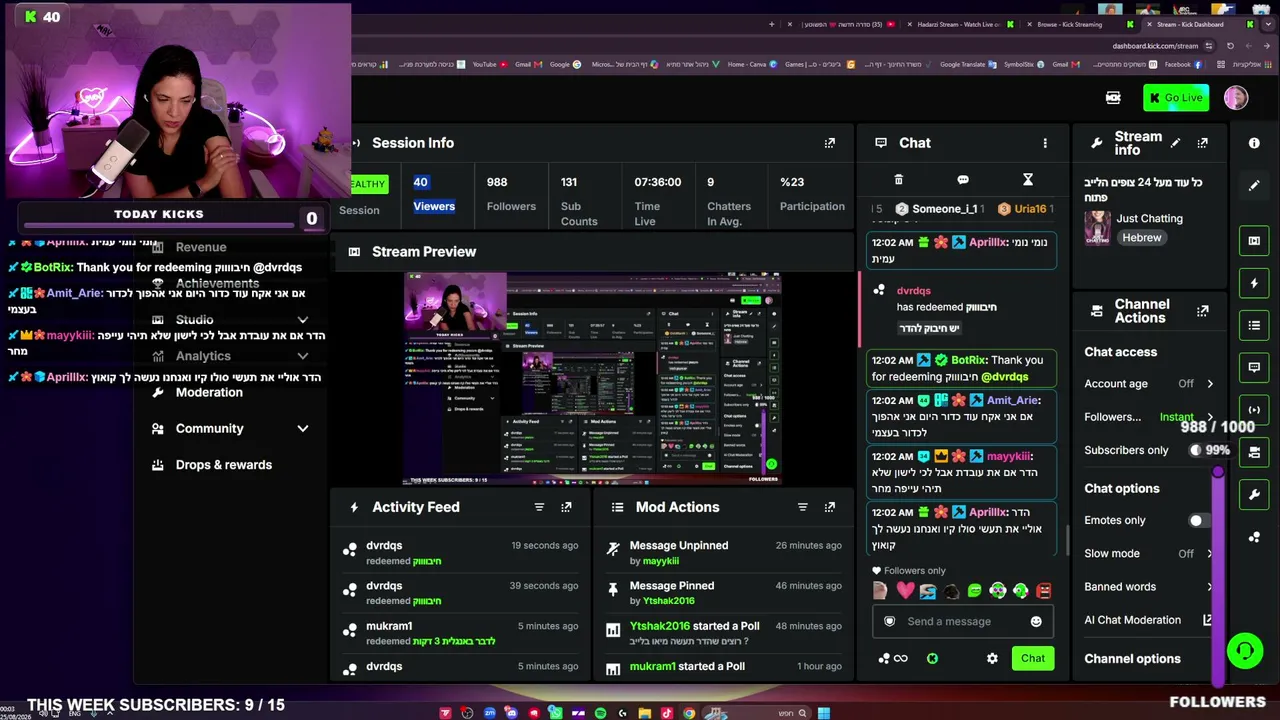The height and width of the screenshot is (720, 1280).
Task: Clear chat with the trash icon
Action: [898, 180]
